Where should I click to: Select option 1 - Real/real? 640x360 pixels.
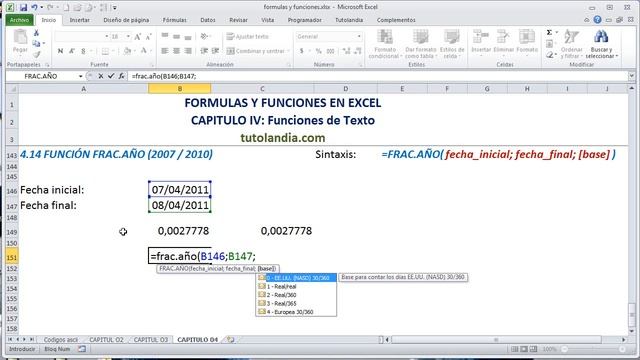296,287
